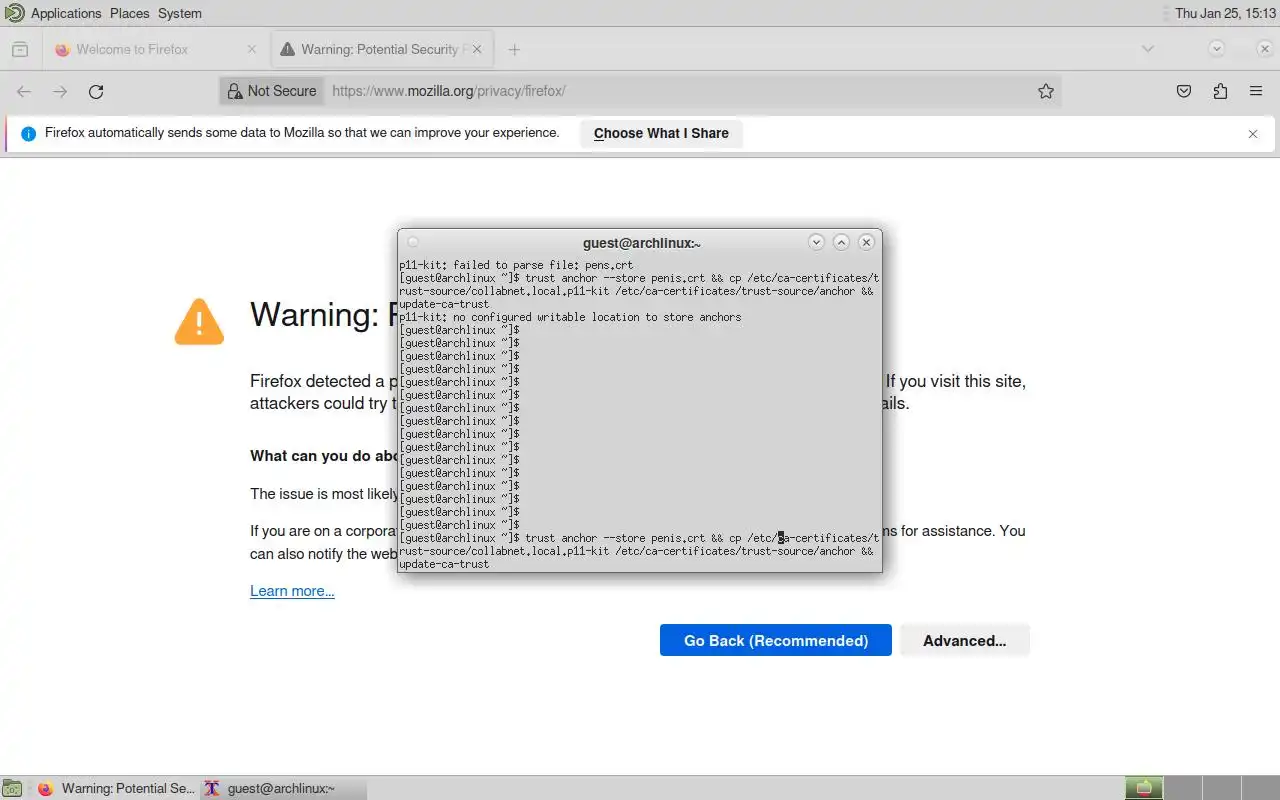Open the System menu
Viewport: 1280px width, 800px height.
pyautogui.click(x=180, y=13)
